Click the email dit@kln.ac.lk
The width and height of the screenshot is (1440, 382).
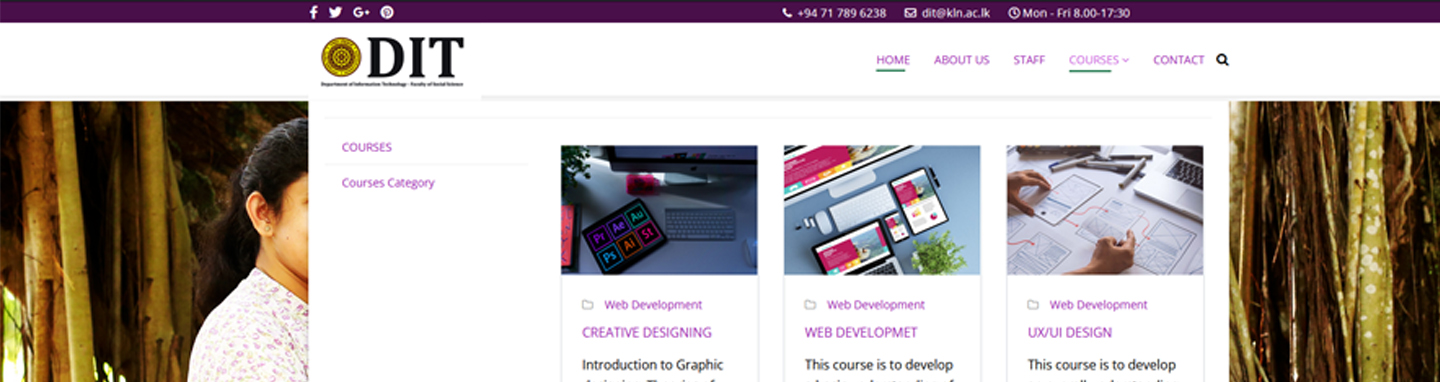tap(956, 13)
